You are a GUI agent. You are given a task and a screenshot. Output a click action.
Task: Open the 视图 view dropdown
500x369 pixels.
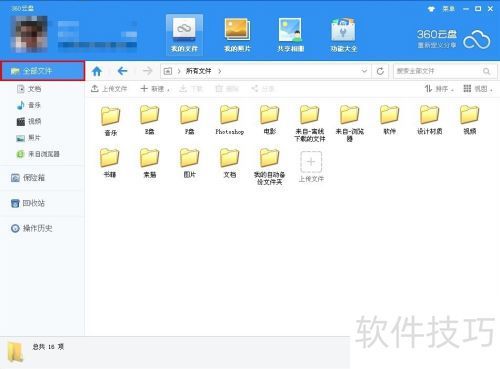tap(478, 89)
